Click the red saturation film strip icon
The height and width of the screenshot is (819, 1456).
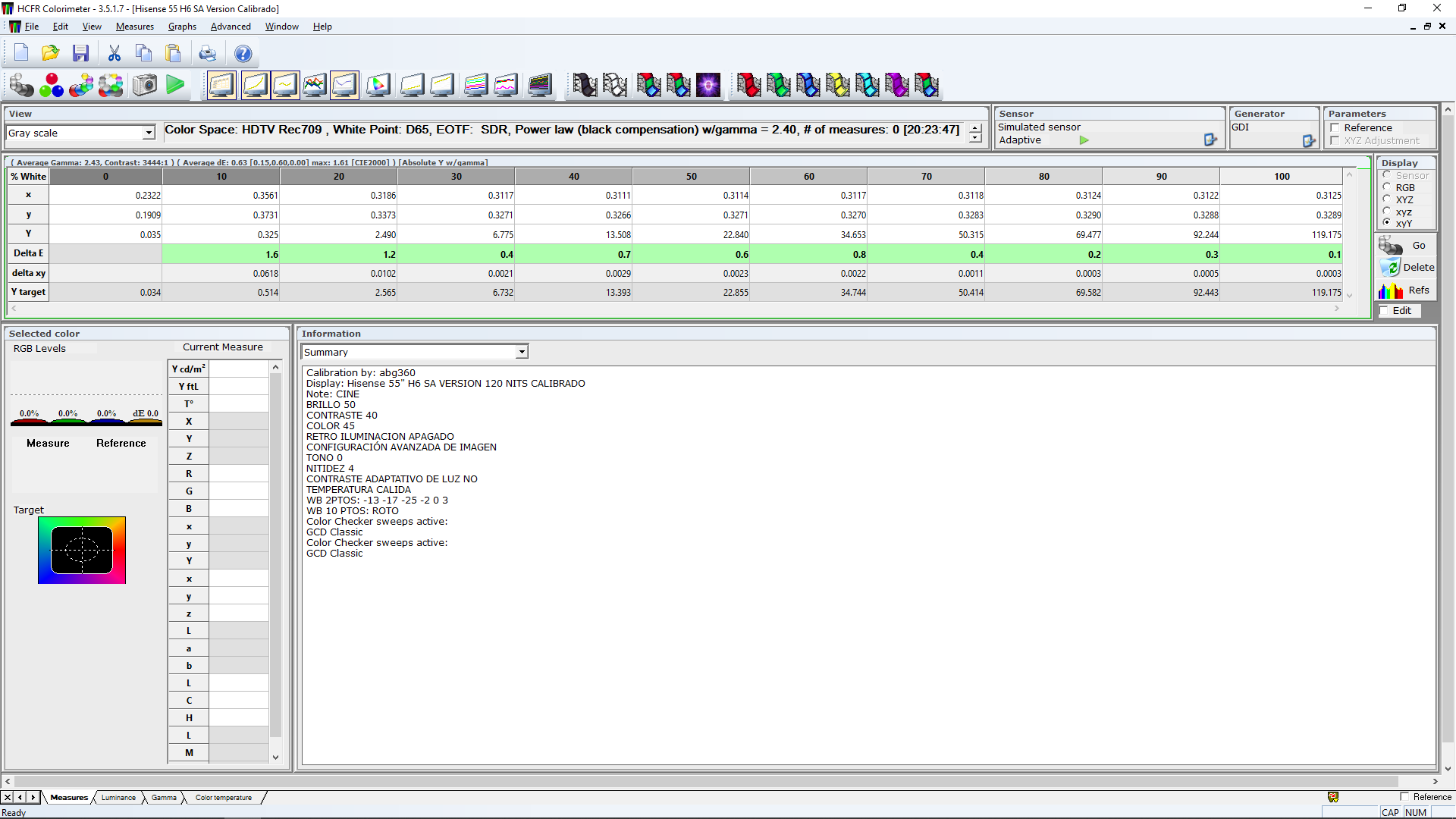[x=748, y=85]
